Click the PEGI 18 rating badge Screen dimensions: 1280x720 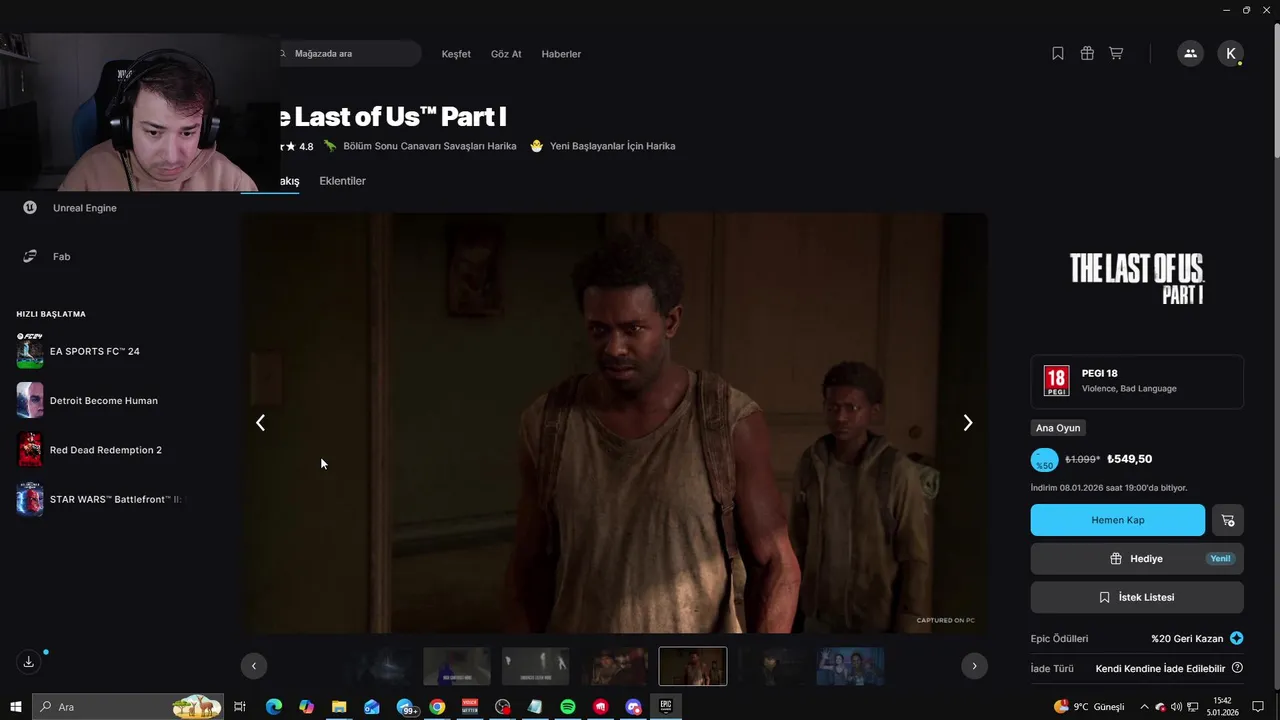click(x=1056, y=381)
